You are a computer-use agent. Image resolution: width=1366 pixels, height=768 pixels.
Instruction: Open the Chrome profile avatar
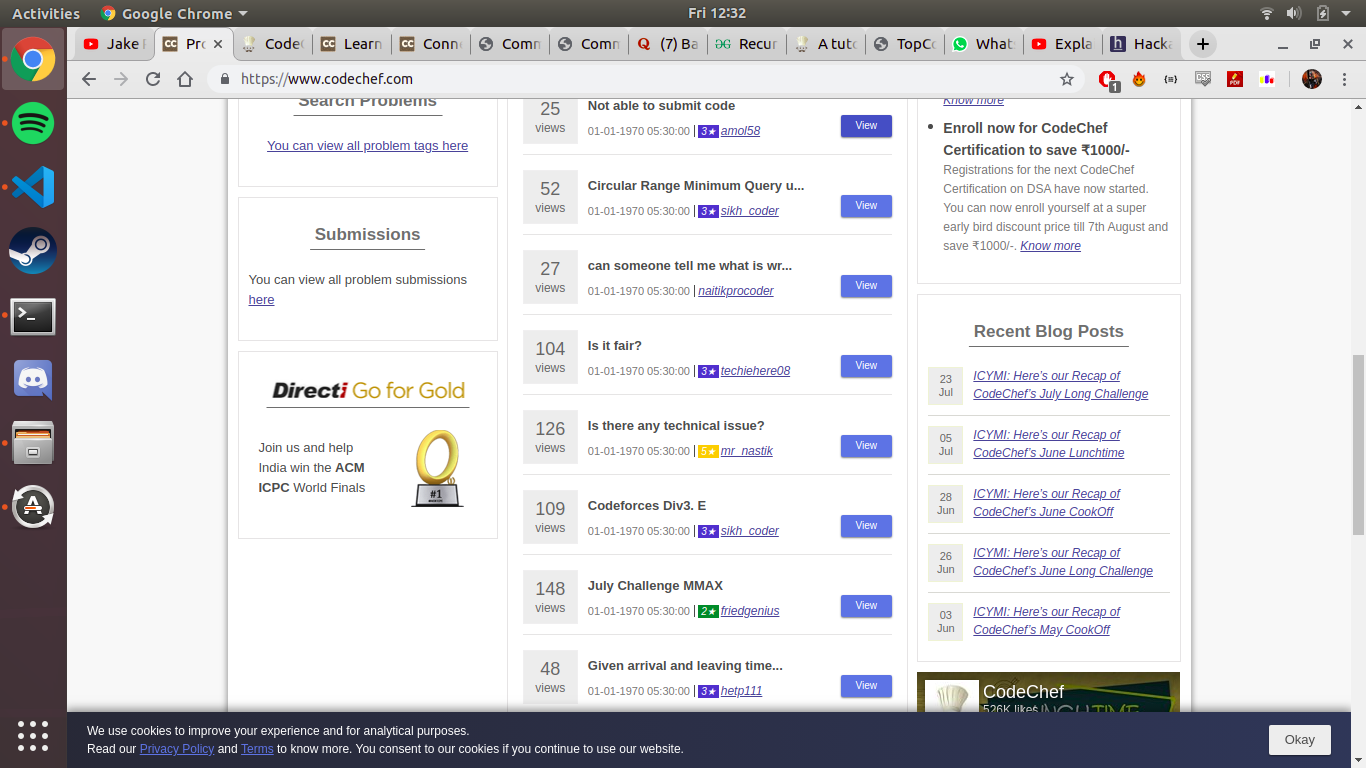(x=1312, y=79)
